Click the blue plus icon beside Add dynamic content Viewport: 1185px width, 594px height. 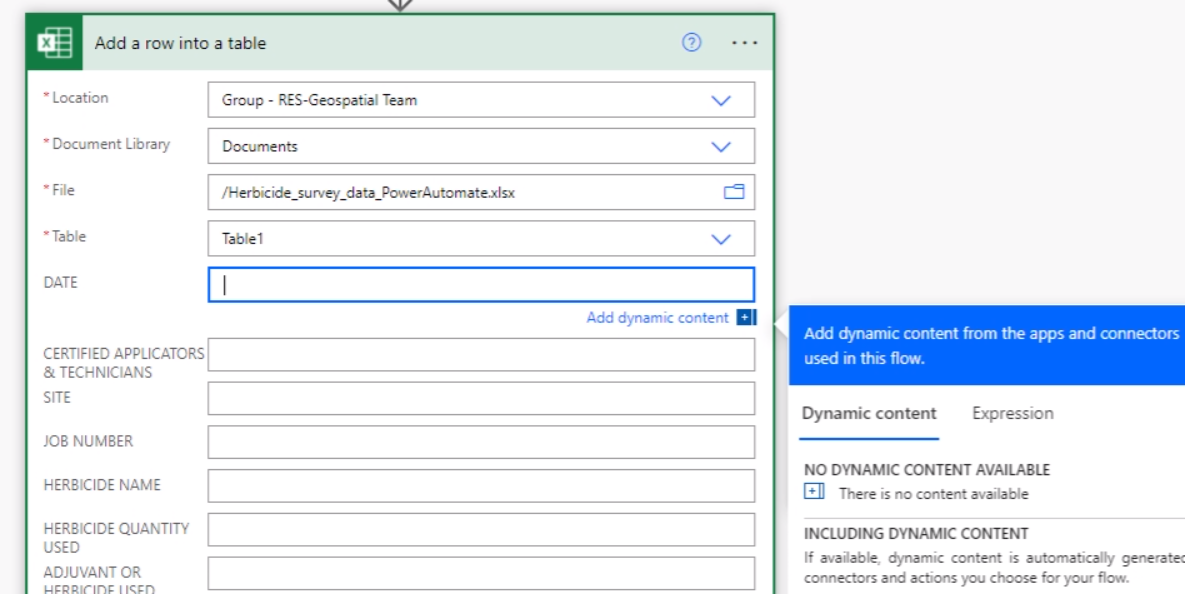745,318
